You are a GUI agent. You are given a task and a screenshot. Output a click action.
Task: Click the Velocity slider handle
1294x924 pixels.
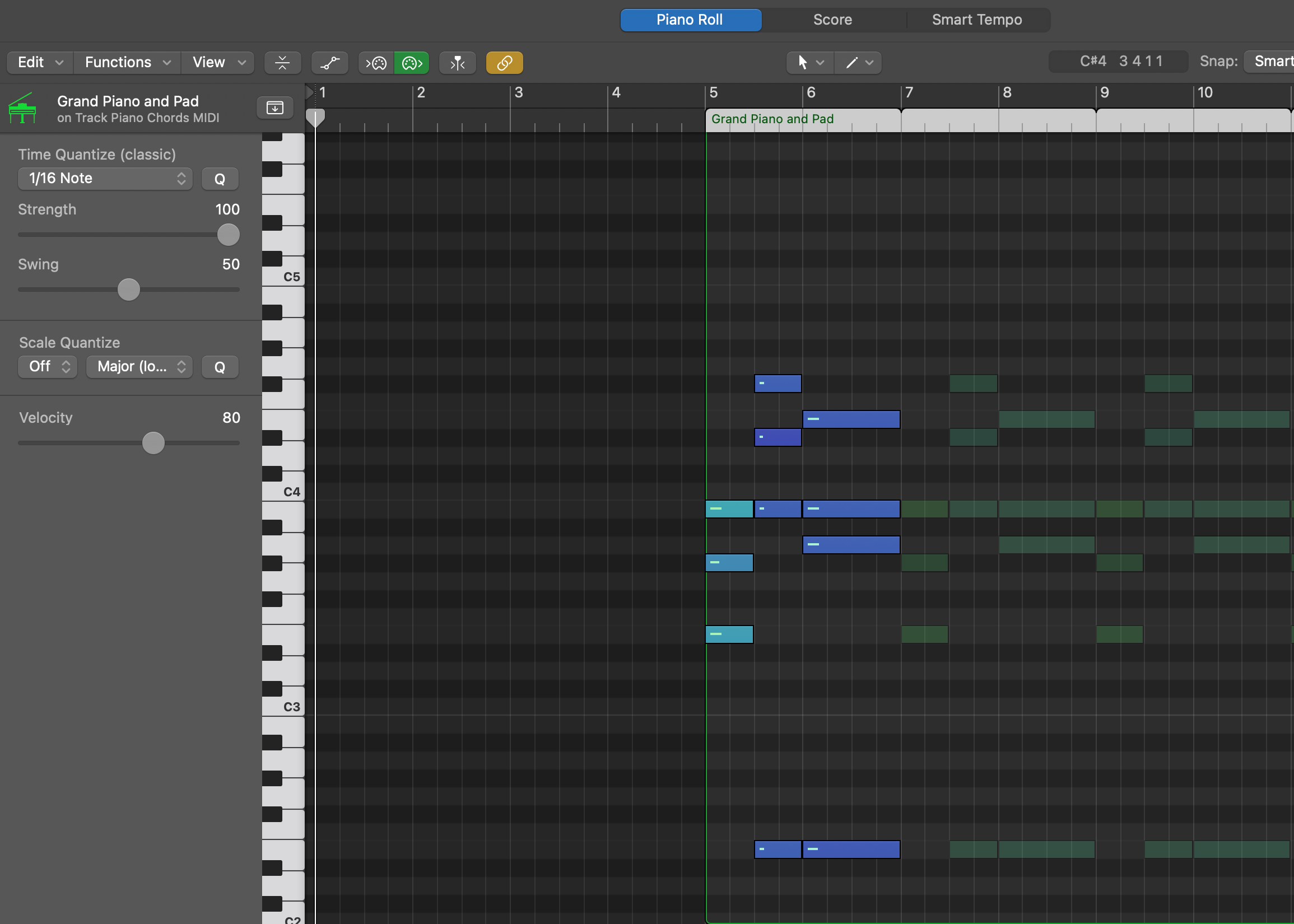[x=153, y=443]
